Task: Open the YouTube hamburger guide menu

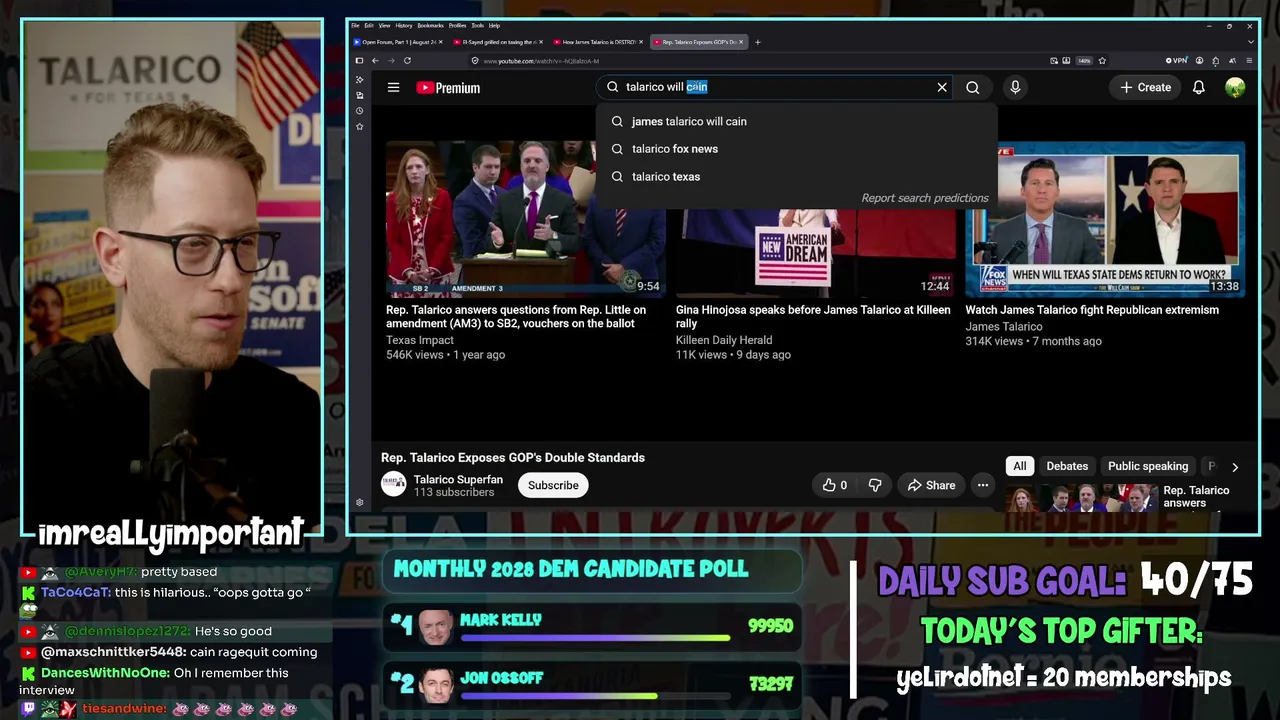Action: point(393,88)
